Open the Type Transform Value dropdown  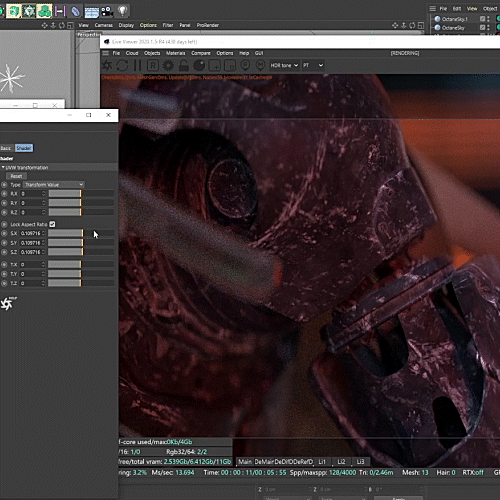(x=54, y=185)
